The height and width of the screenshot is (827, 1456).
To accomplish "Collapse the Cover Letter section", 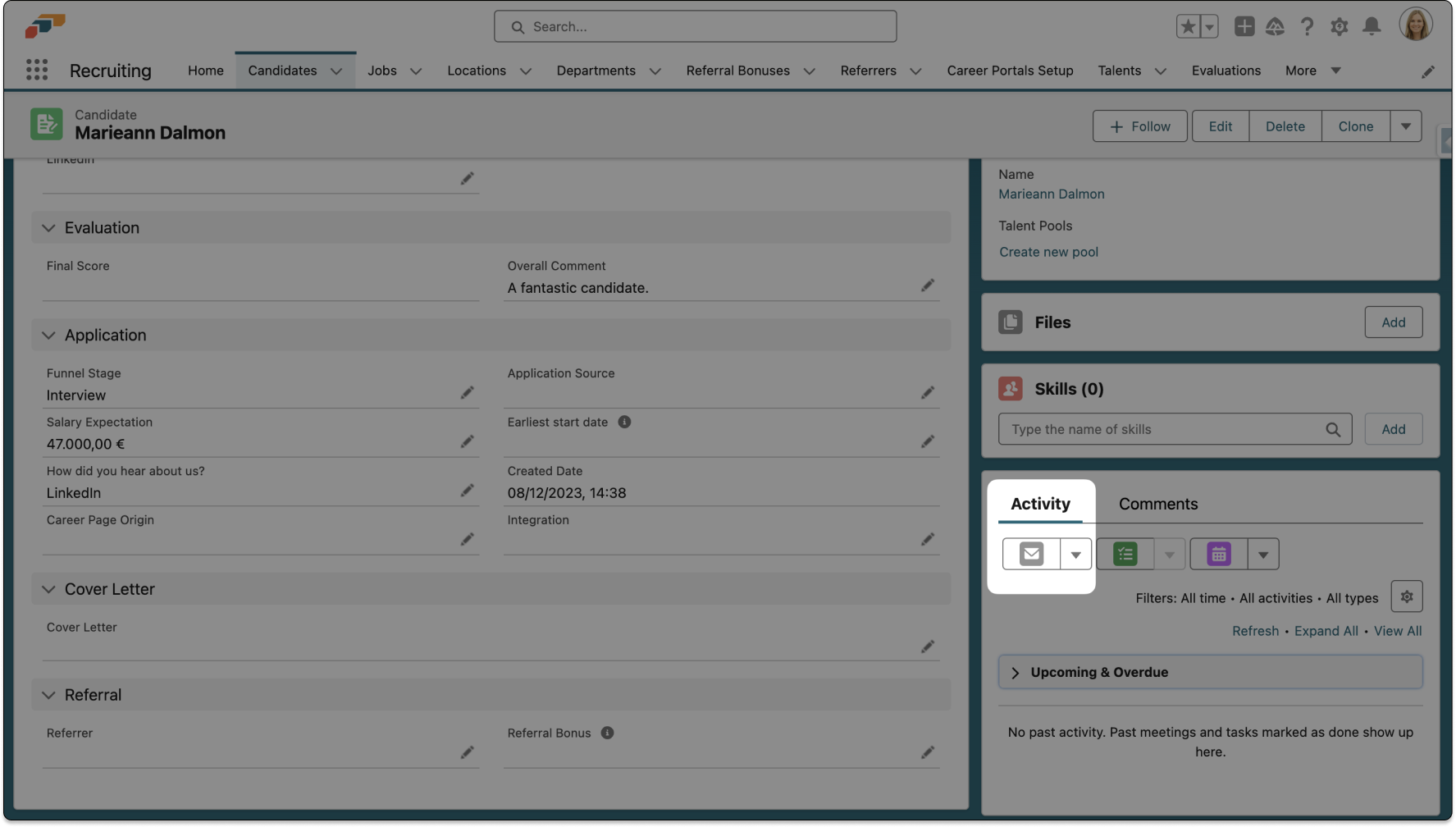I will (49, 589).
